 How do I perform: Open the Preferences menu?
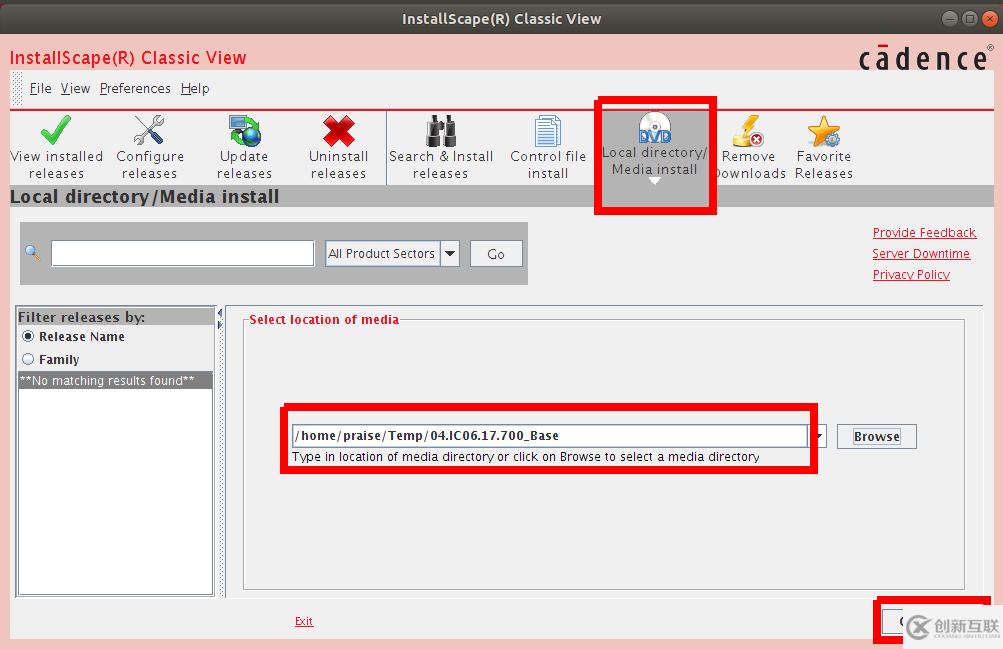134,88
